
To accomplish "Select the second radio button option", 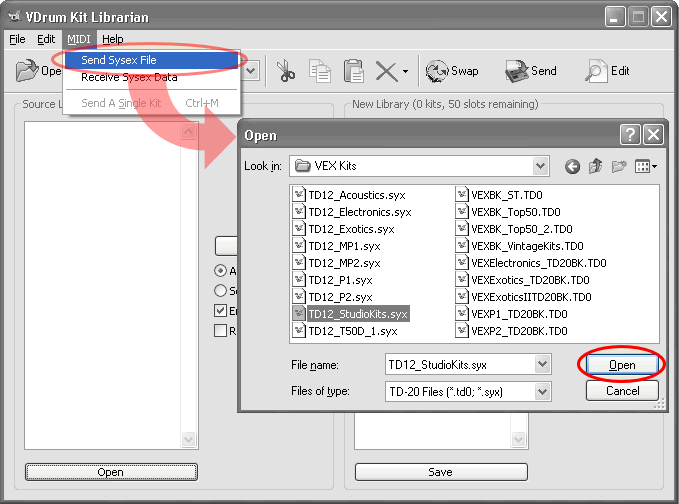I will point(221,291).
